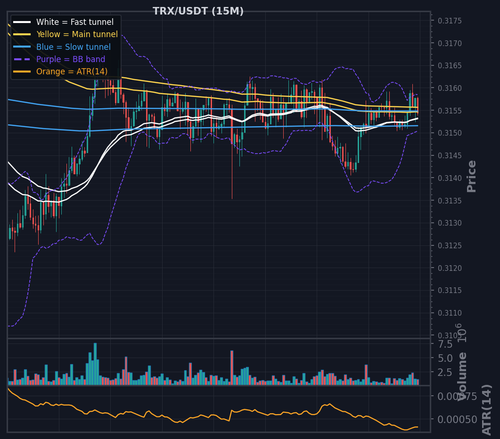Click the 0.3125 price axis tick label
This screenshot has width=500, height=439.
pyautogui.click(x=450, y=245)
